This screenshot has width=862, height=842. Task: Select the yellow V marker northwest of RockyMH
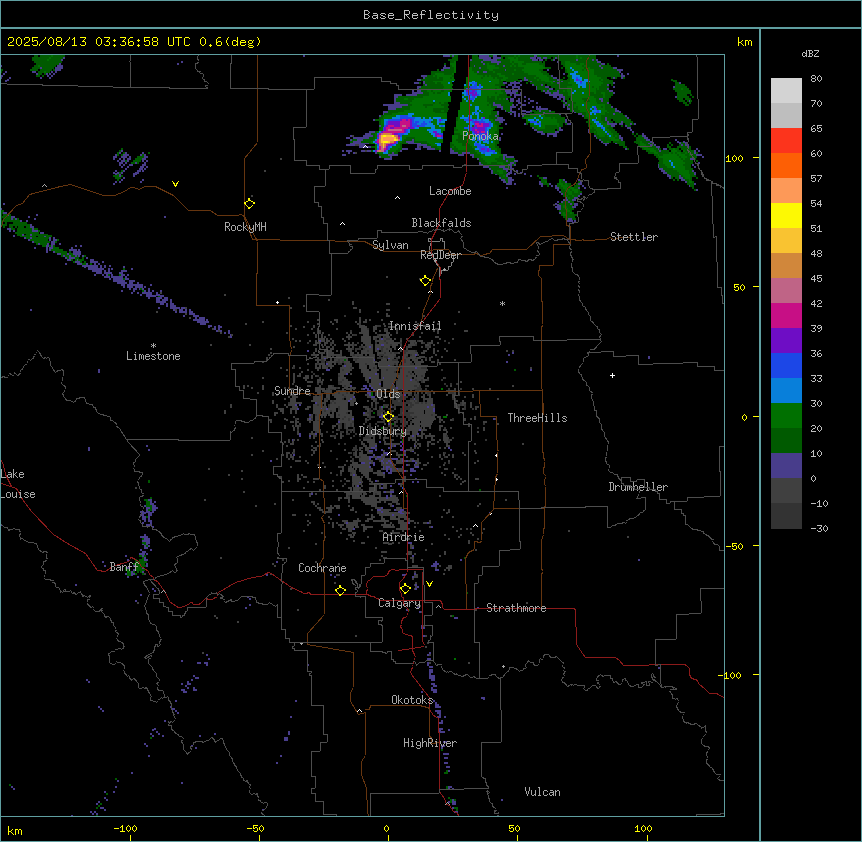[x=175, y=184]
